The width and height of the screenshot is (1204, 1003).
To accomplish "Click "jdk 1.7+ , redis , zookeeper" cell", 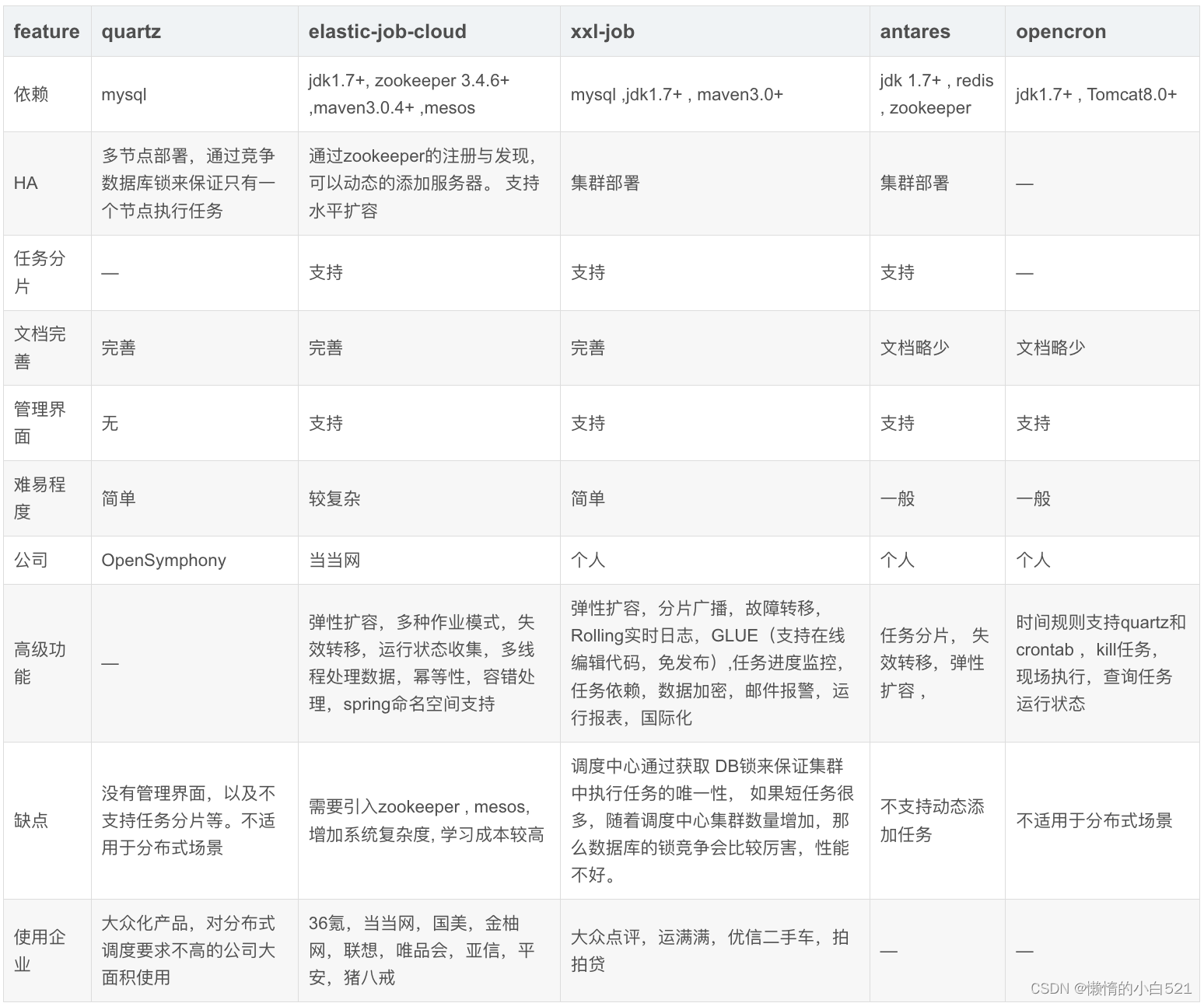I will coord(937,94).
